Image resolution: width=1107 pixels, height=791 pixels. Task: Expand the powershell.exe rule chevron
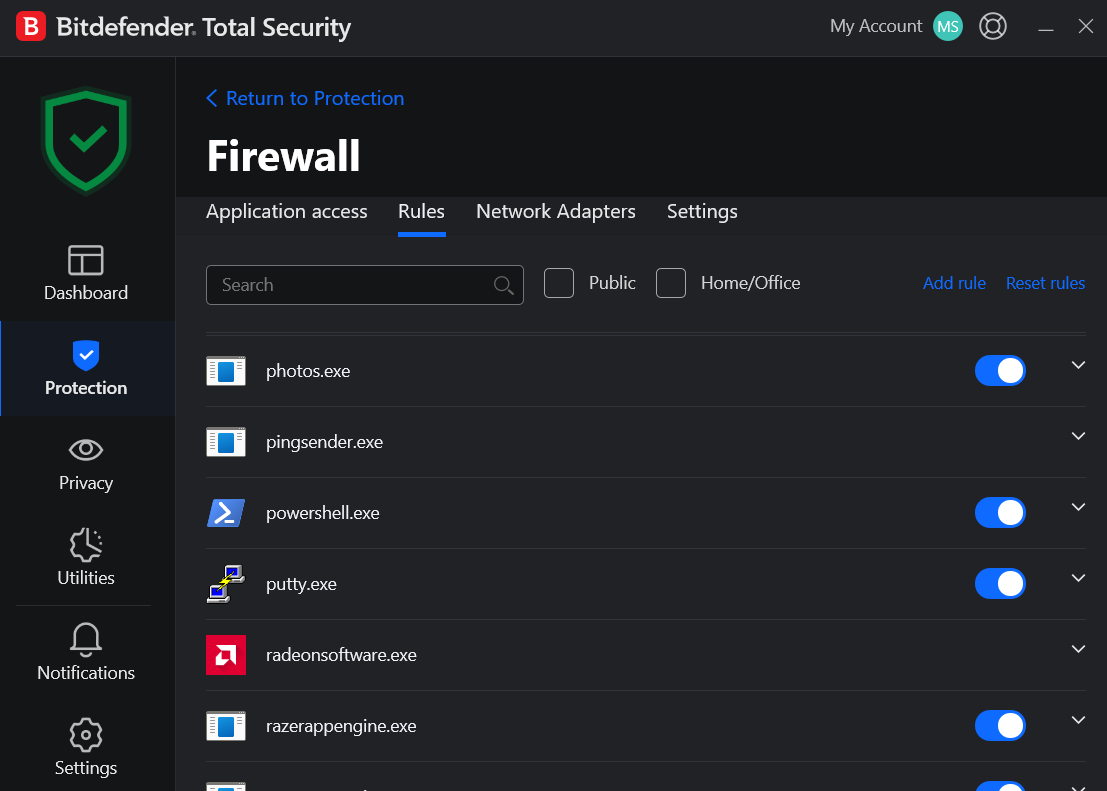point(1078,507)
